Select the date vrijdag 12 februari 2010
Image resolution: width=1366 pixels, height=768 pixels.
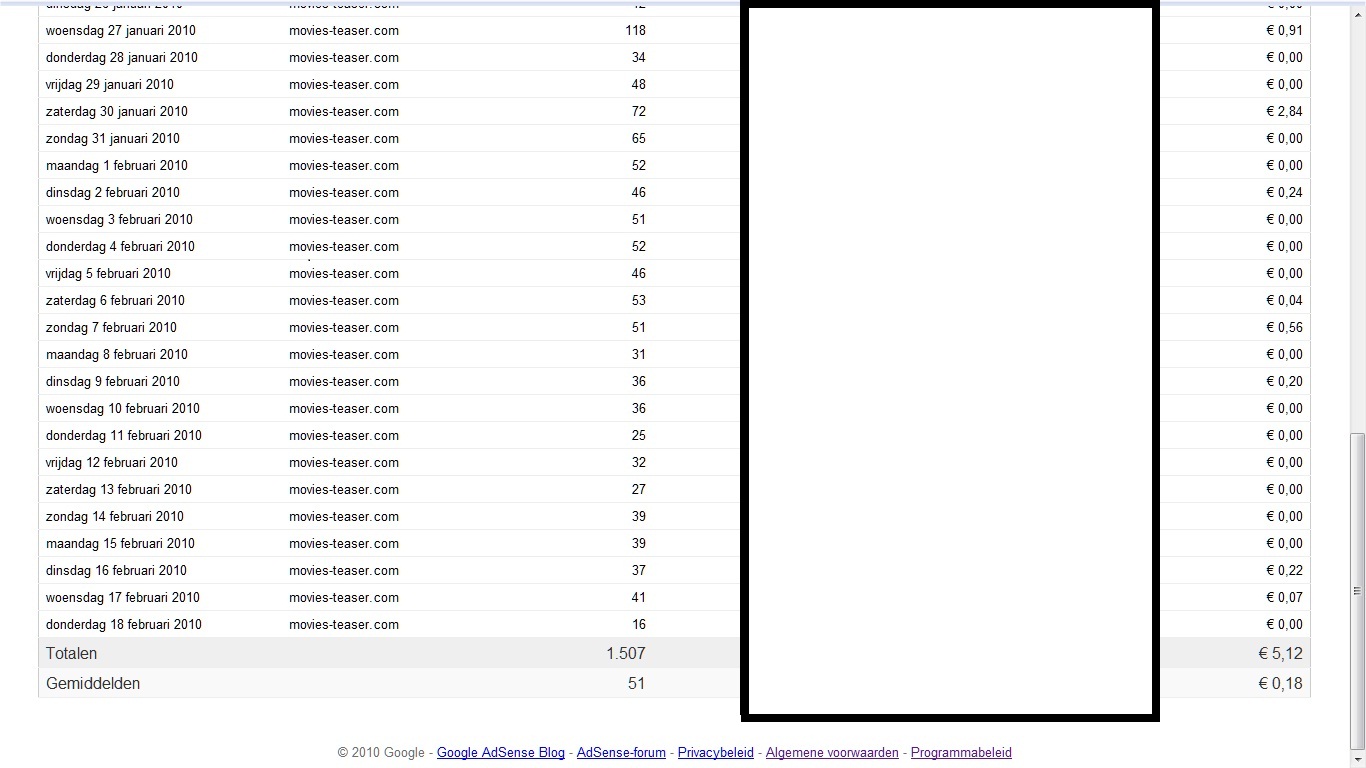point(112,462)
